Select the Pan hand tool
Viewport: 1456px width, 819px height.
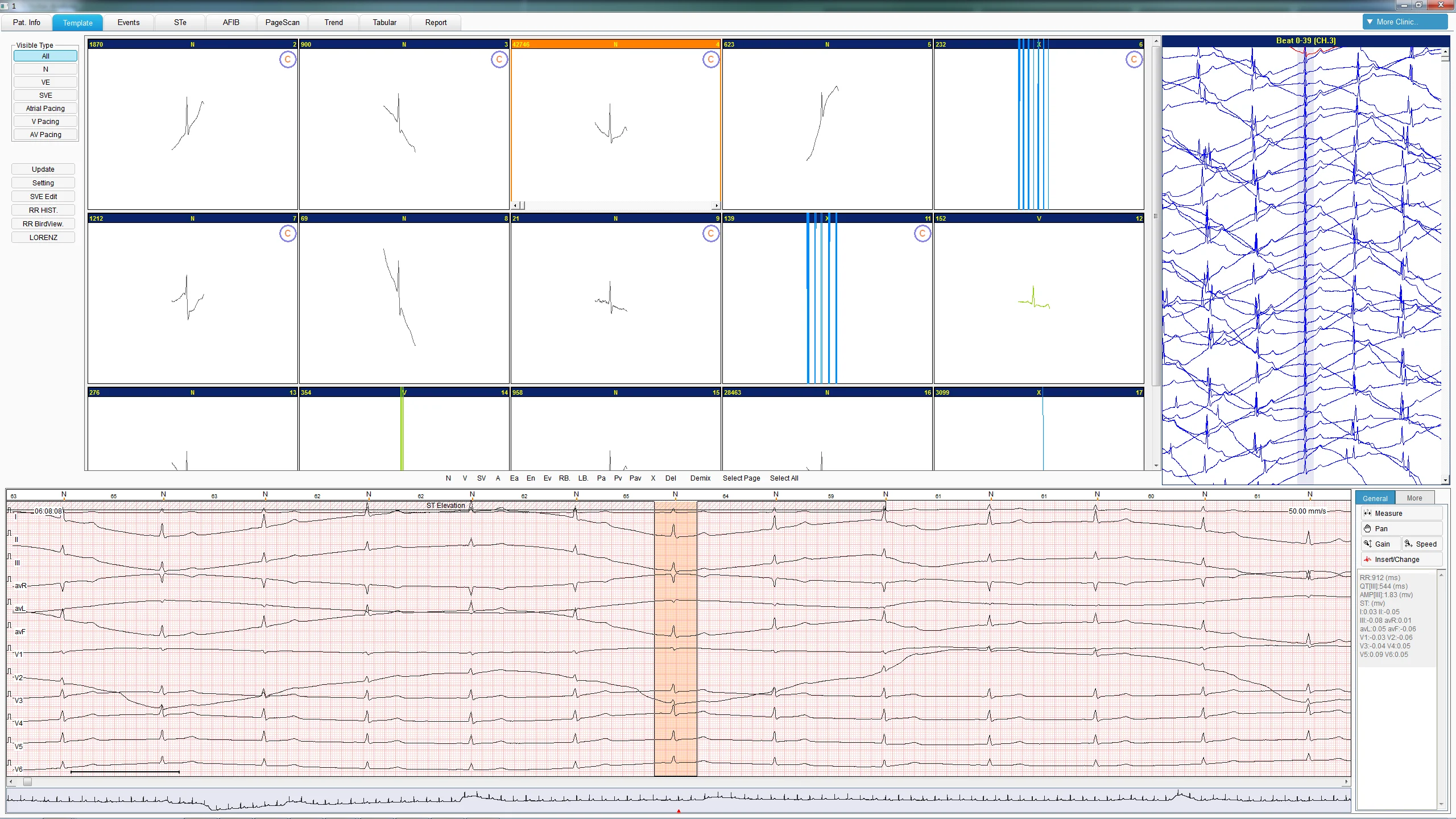(1401, 528)
